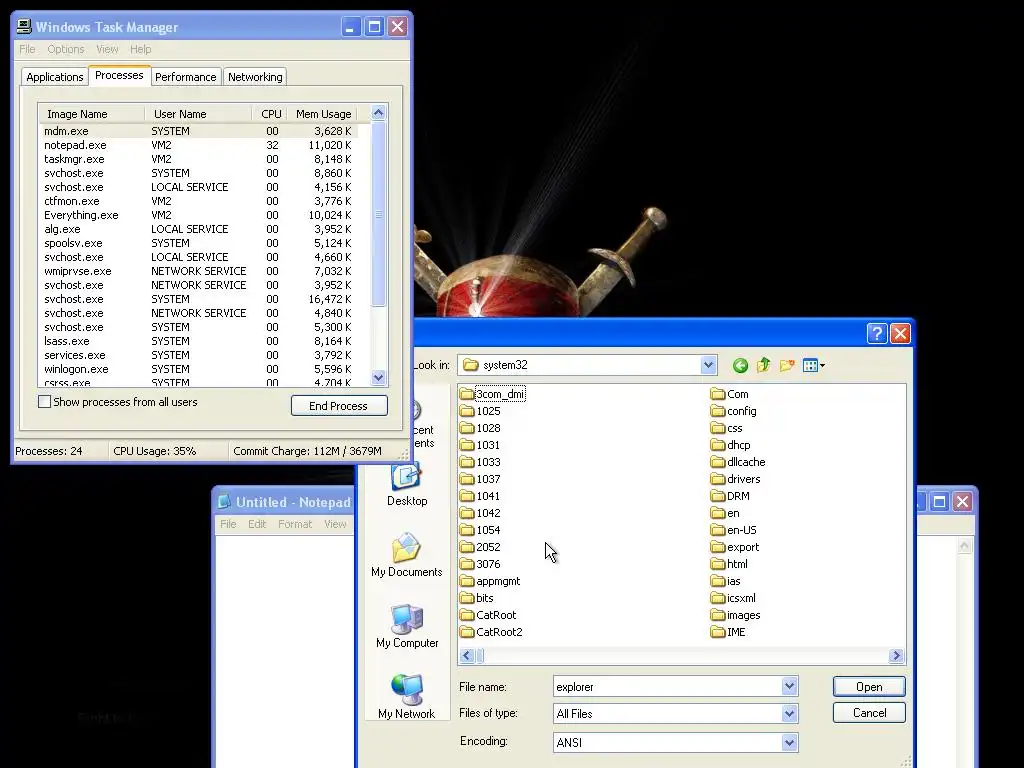Select the IME folder
1024x768 pixels.
[728, 632]
